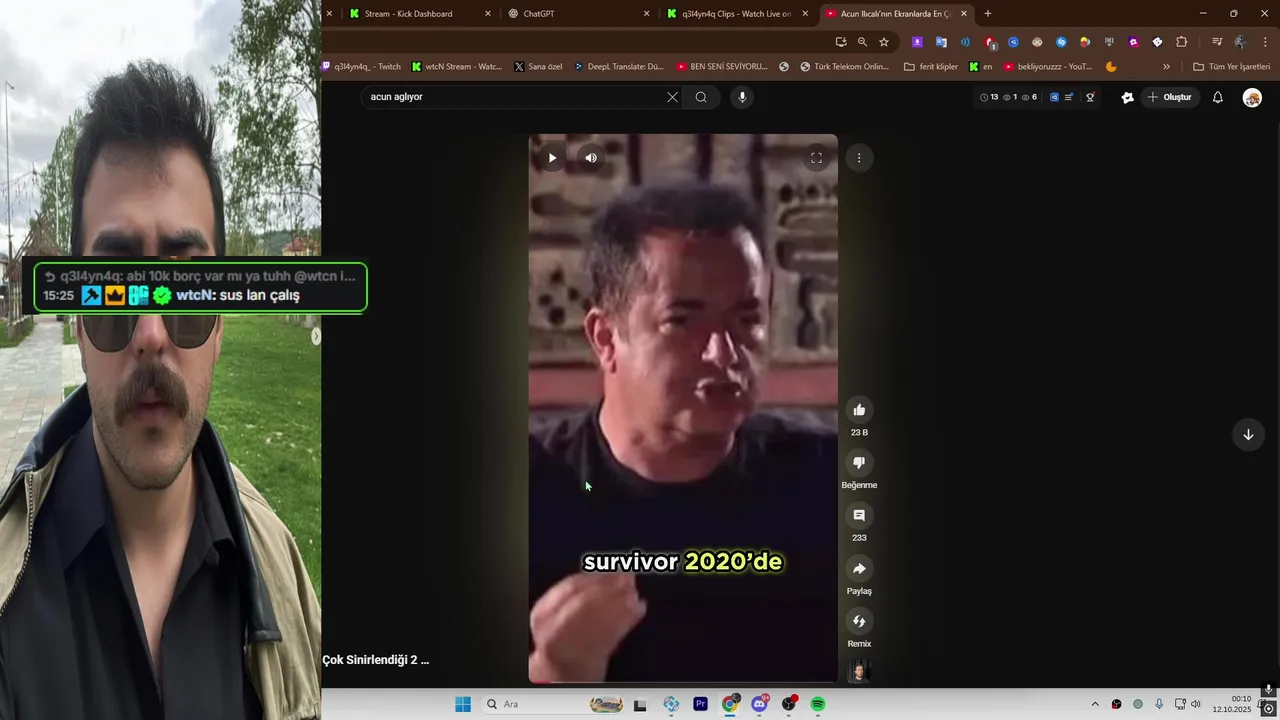
Task: Open the Chrome media controls icon
Action: point(1217,42)
